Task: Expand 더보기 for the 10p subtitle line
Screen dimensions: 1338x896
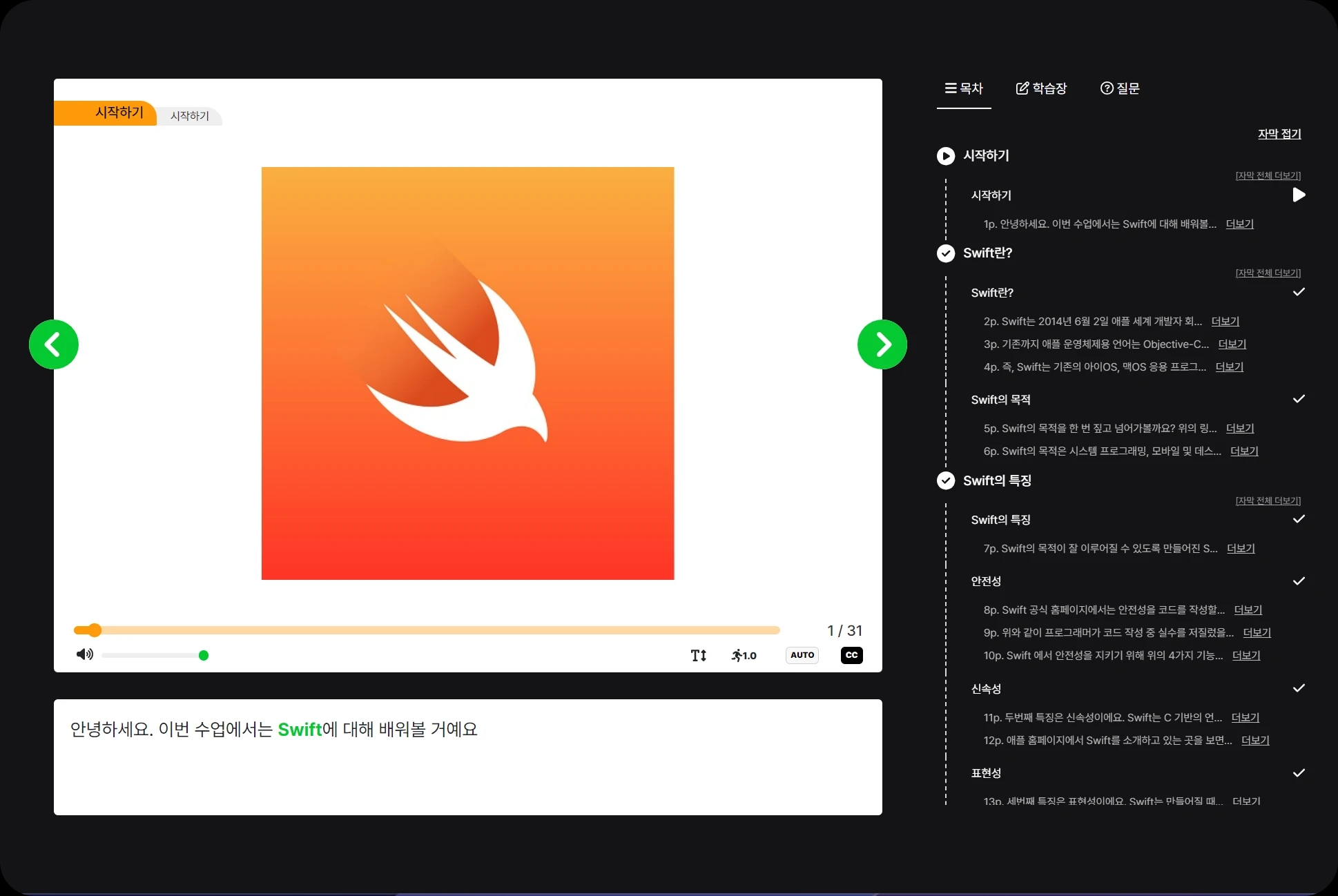Action: (1246, 656)
